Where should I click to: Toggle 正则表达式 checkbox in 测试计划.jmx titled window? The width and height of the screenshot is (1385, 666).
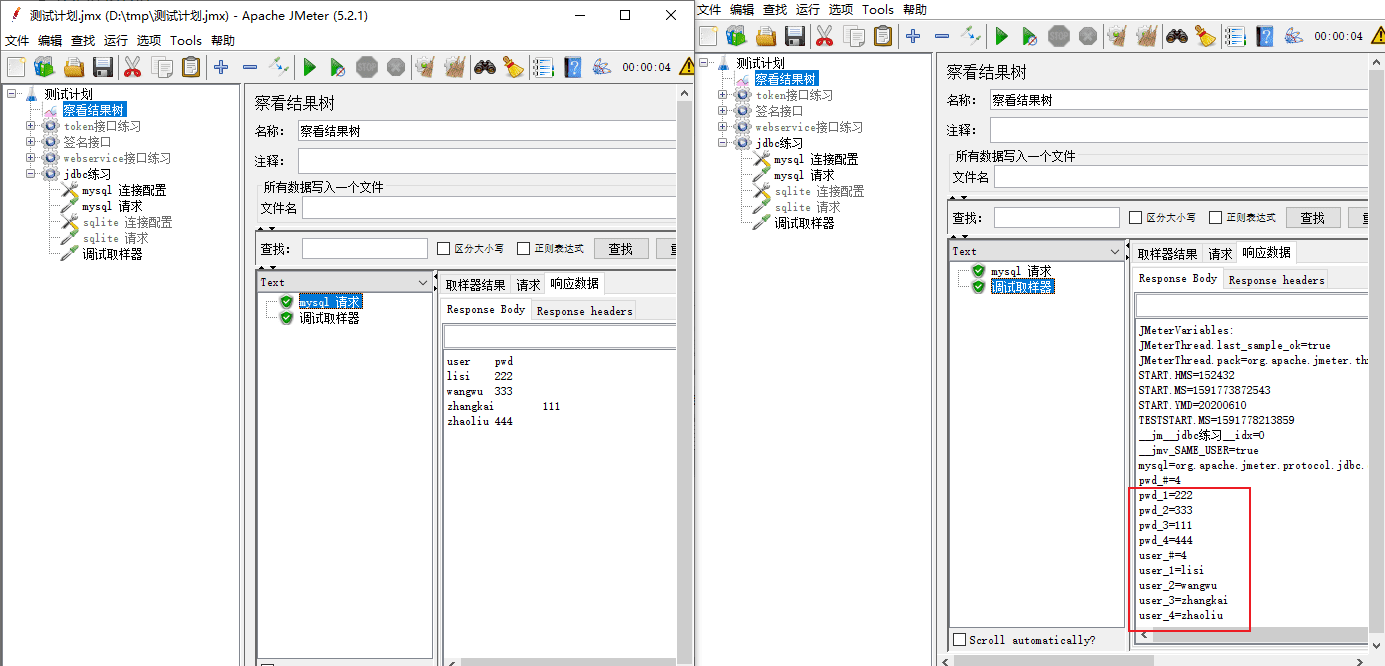[x=523, y=249]
